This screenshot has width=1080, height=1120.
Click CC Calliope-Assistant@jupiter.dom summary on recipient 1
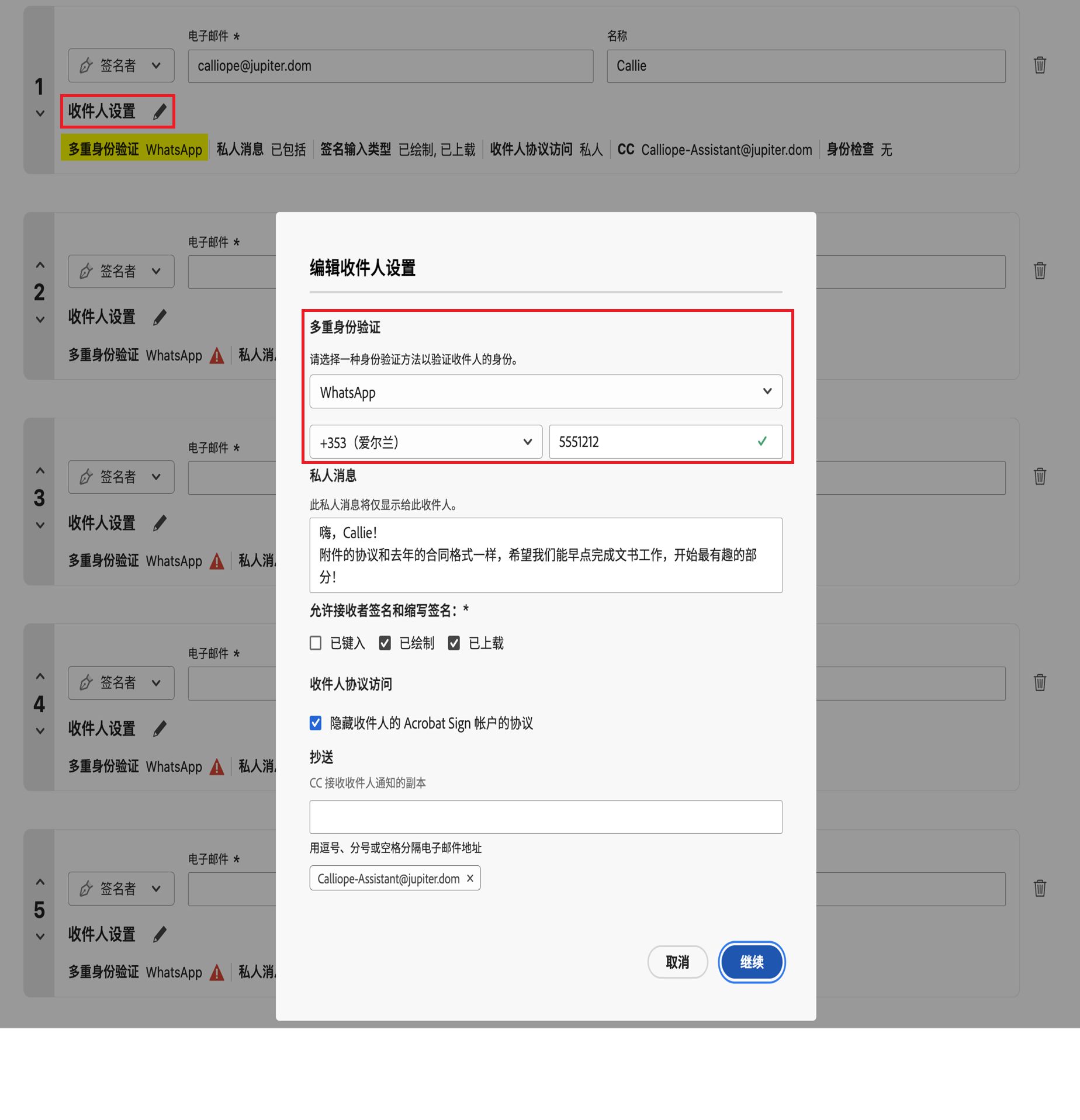pos(715,150)
